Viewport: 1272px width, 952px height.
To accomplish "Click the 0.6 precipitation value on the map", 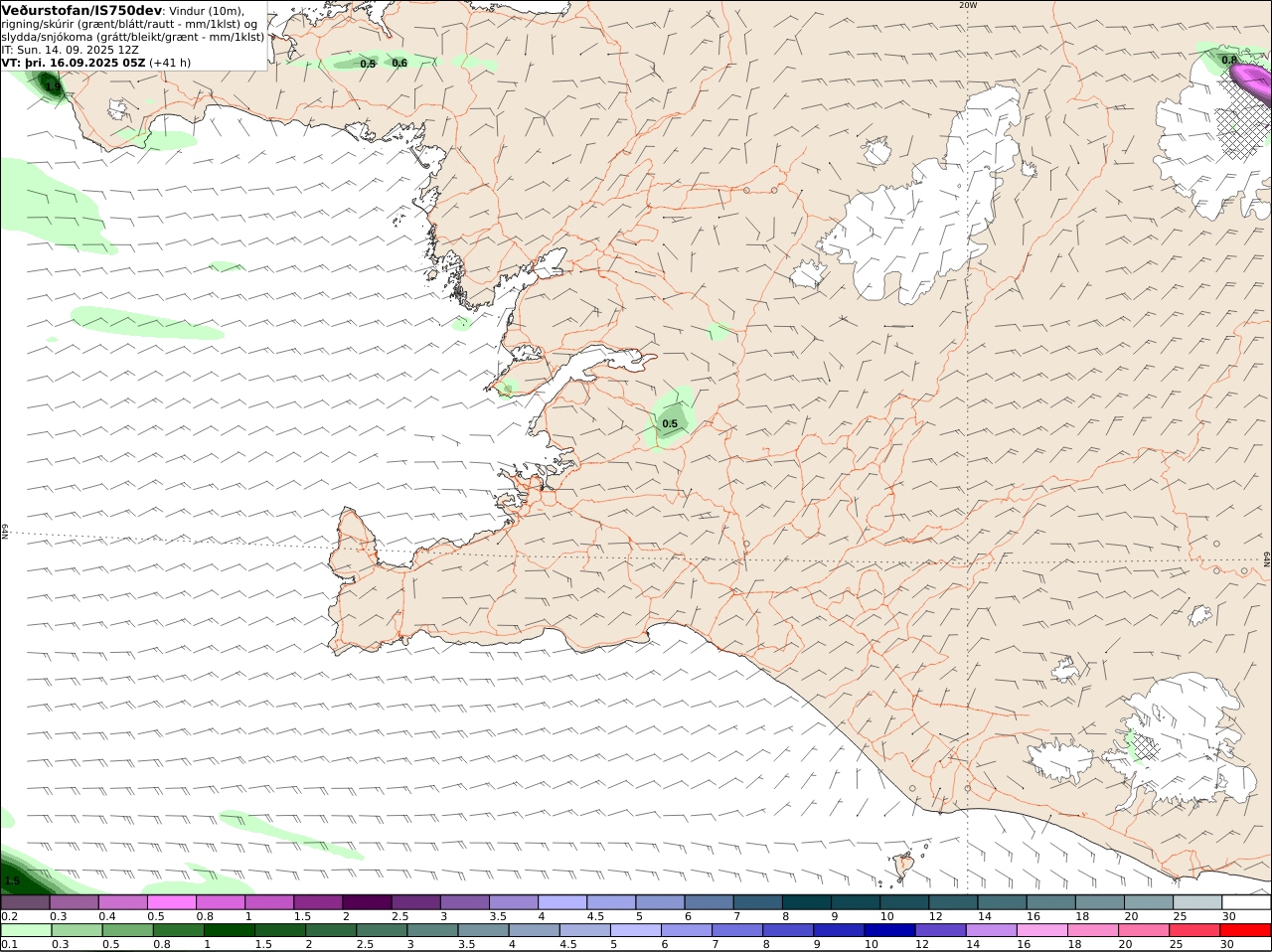I will 399,63.
